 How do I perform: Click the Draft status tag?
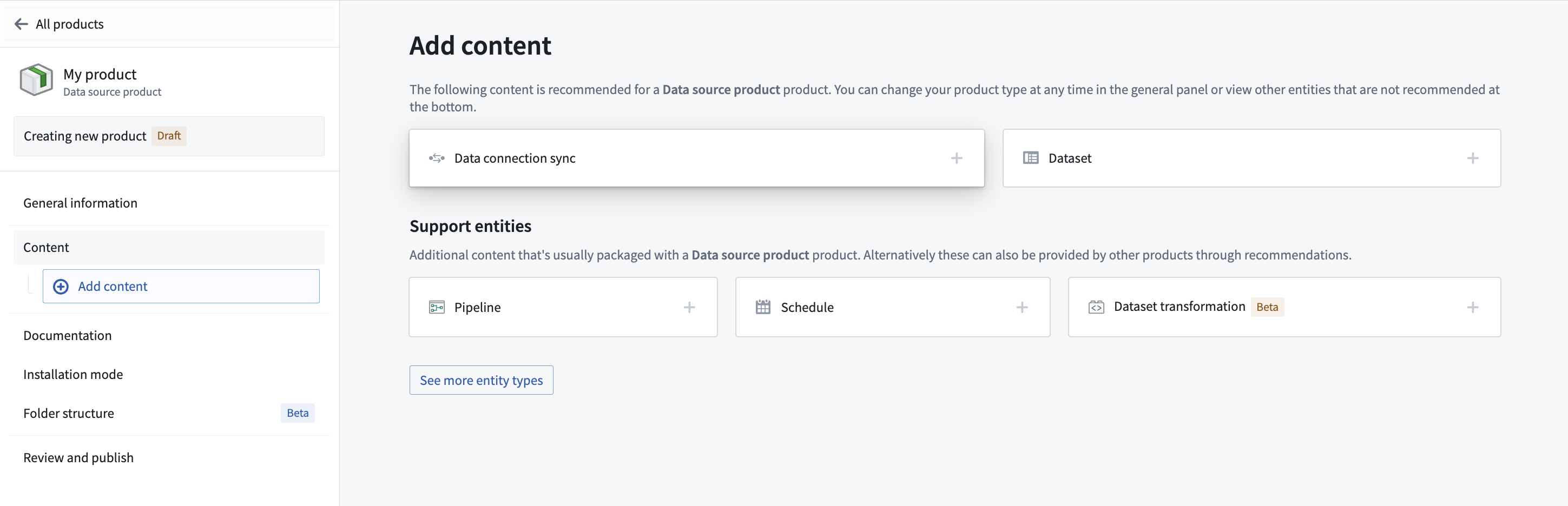click(x=169, y=136)
